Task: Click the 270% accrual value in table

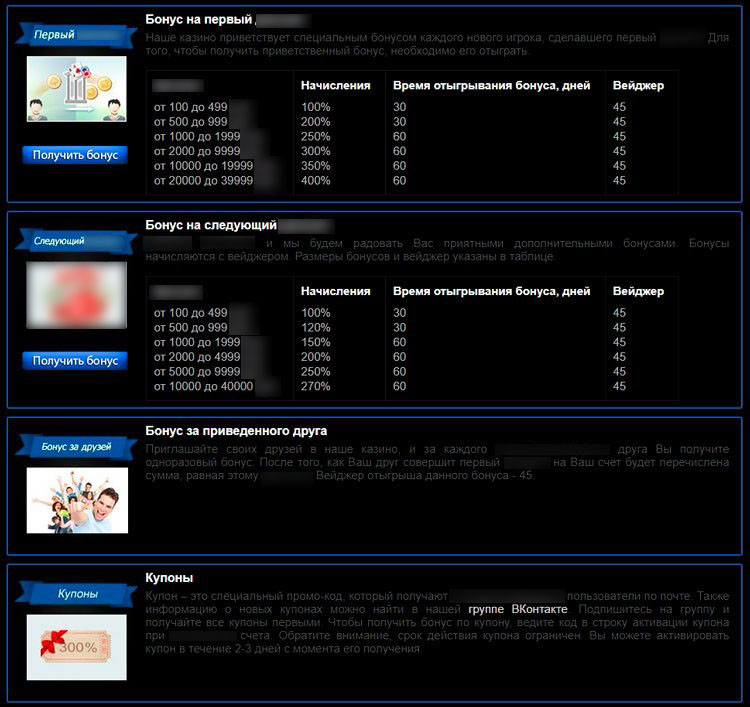Action: [315, 386]
